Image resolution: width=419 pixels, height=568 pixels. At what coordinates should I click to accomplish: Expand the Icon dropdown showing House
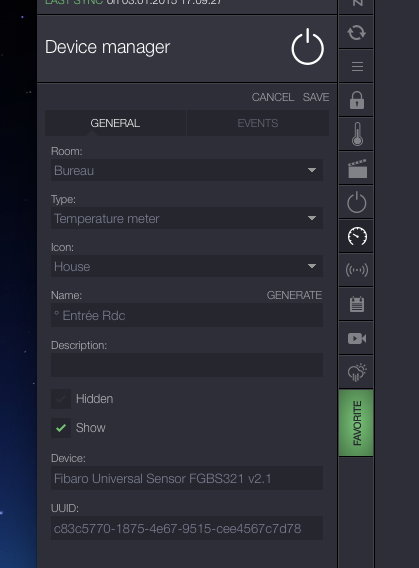[187, 266]
